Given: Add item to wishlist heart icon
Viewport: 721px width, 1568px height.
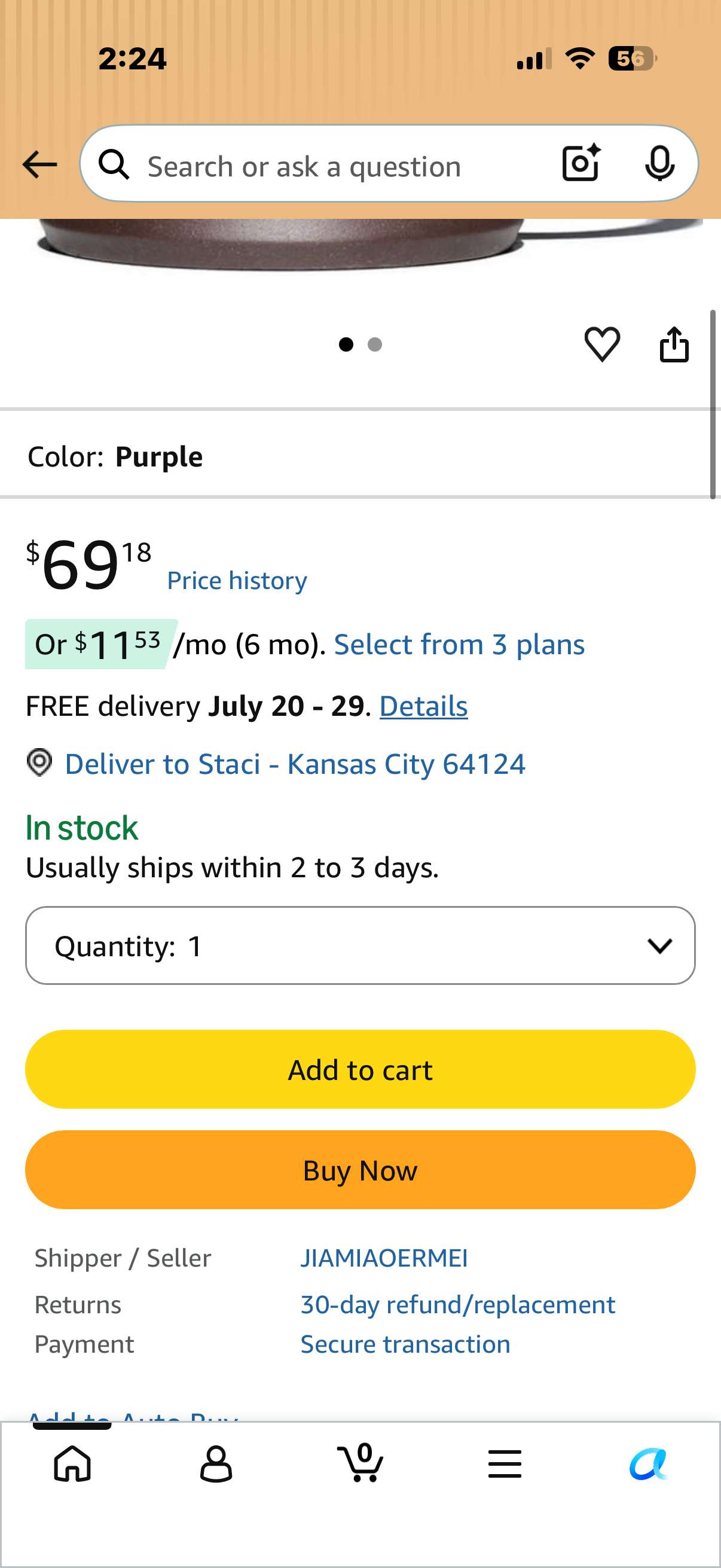Looking at the screenshot, I should (x=602, y=344).
